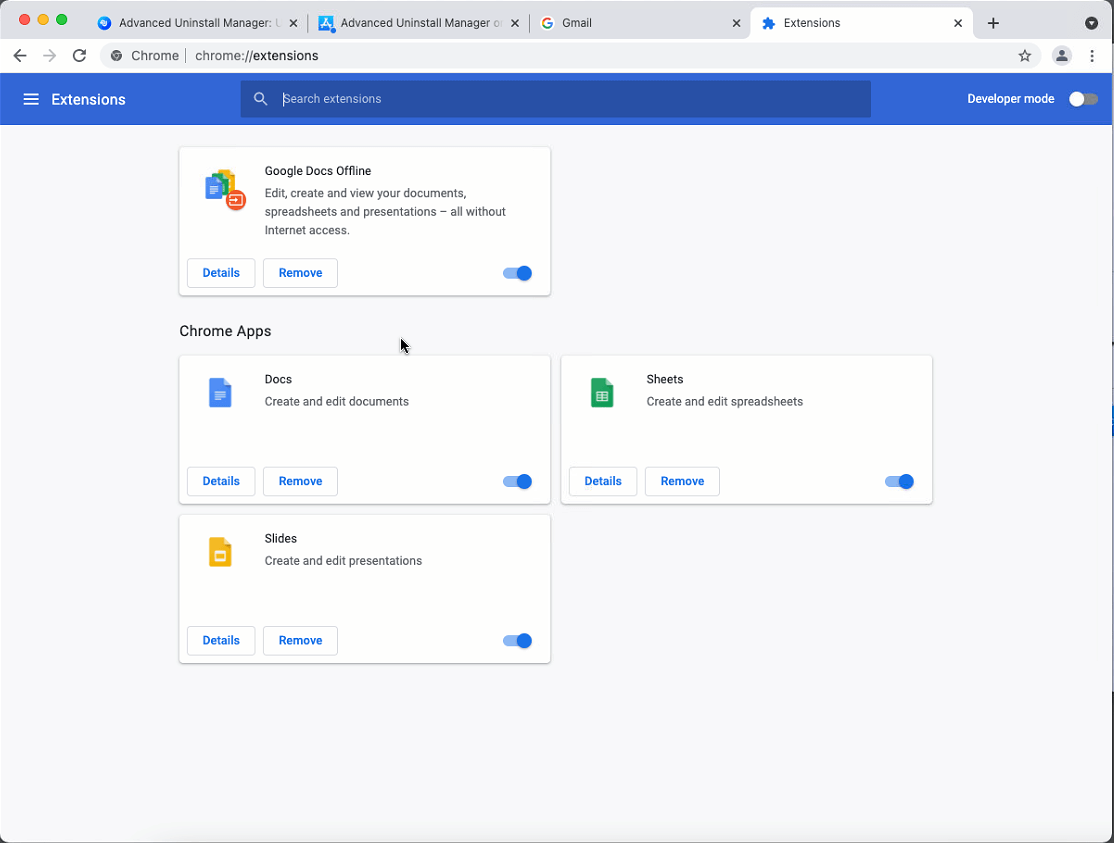Open a new tab with plus button
The image size is (1114, 843).
pyautogui.click(x=993, y=23)
